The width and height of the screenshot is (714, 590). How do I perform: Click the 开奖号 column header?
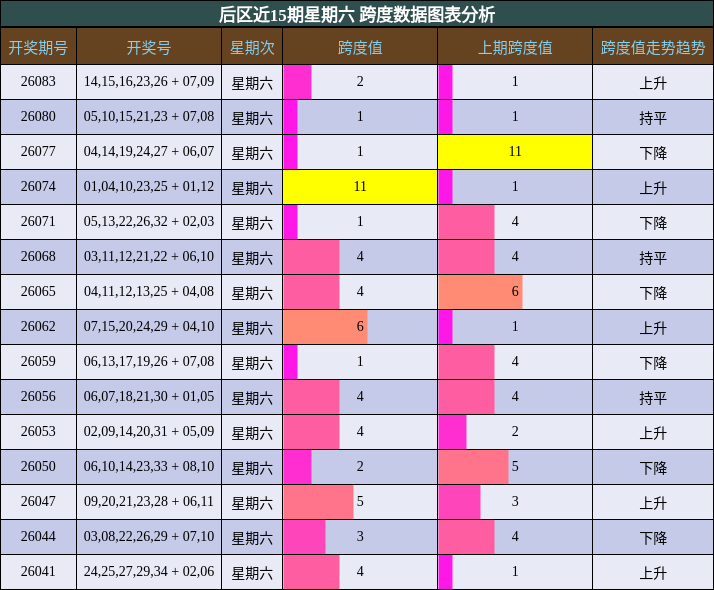(149, 47)
